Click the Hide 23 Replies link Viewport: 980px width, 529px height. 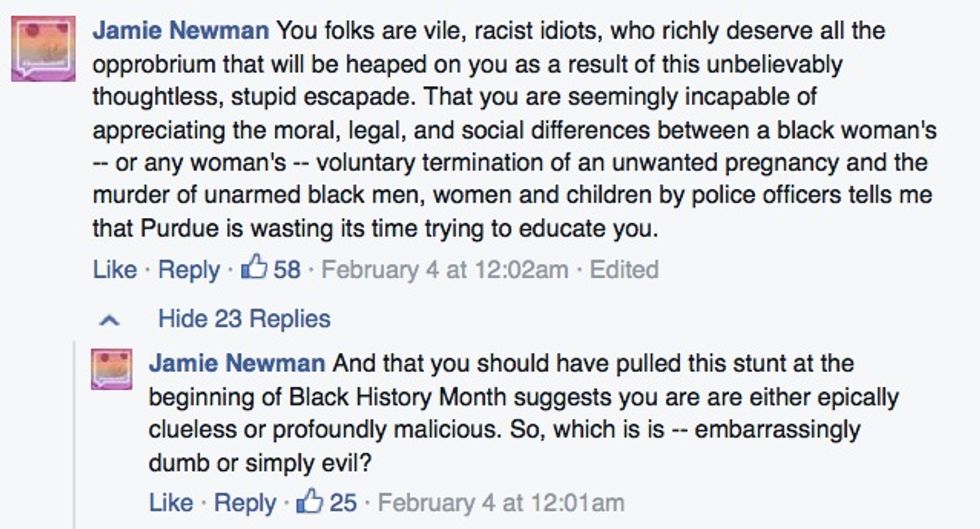(244, 320)
